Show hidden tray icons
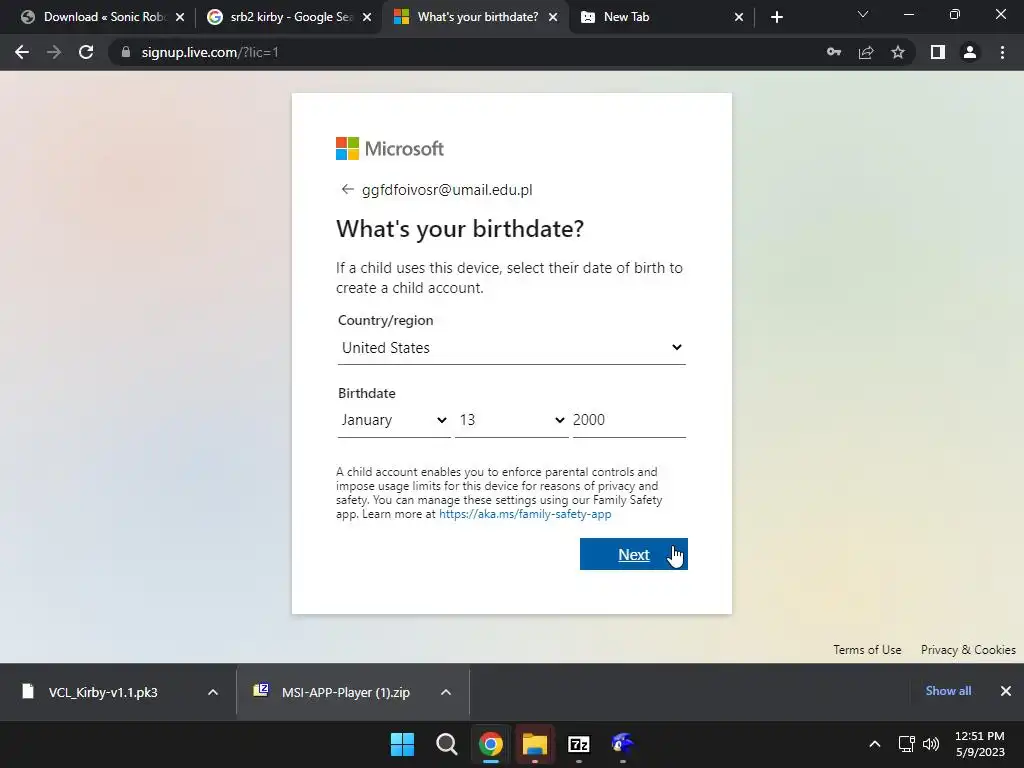This screenshot has height=768, width=1024. tap(875, 744)
